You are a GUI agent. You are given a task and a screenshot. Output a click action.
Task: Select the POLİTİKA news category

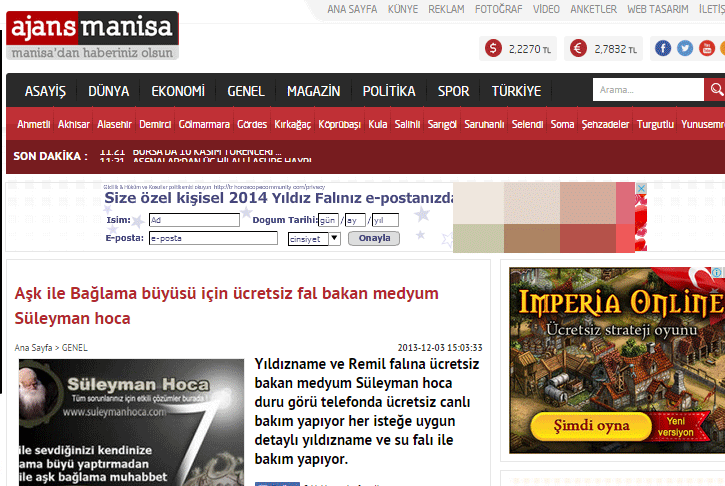pos(389,91)
